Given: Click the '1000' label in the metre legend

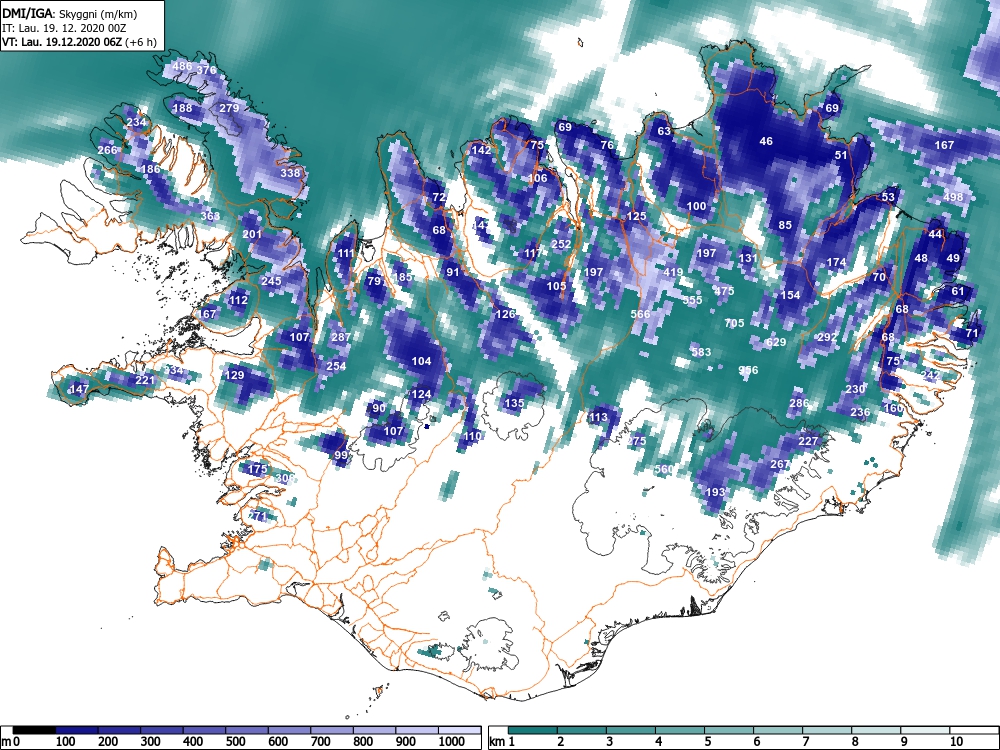Looking at the screenshot, I should (x=452, y=742).
